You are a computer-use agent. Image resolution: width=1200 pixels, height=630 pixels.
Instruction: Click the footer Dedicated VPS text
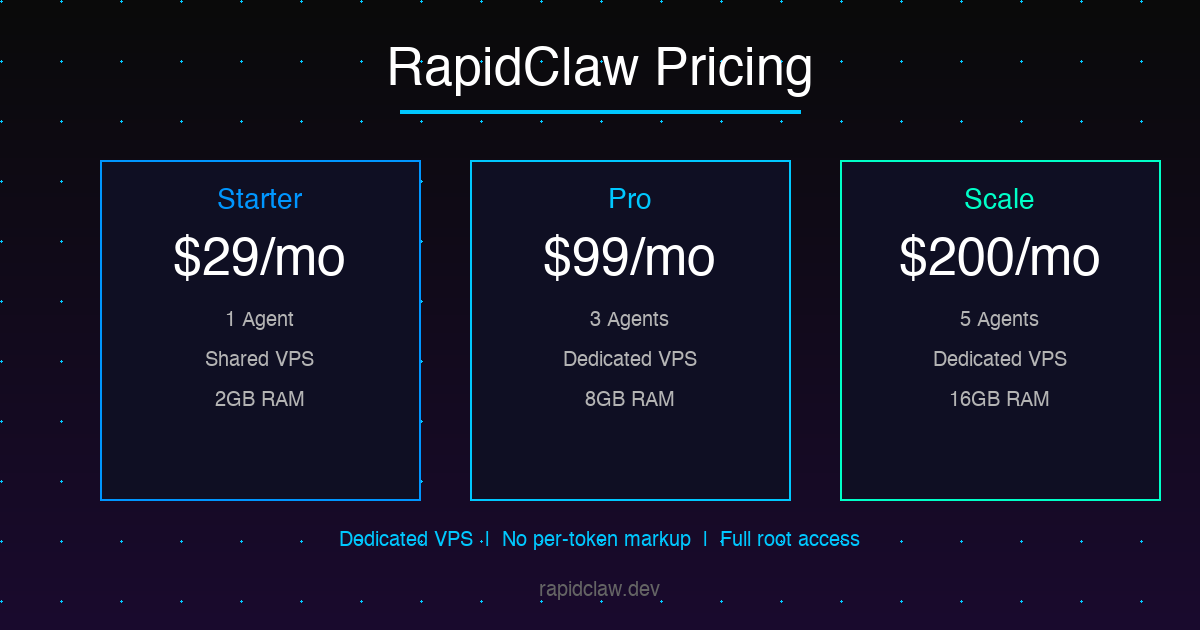(x=406, y=539)
